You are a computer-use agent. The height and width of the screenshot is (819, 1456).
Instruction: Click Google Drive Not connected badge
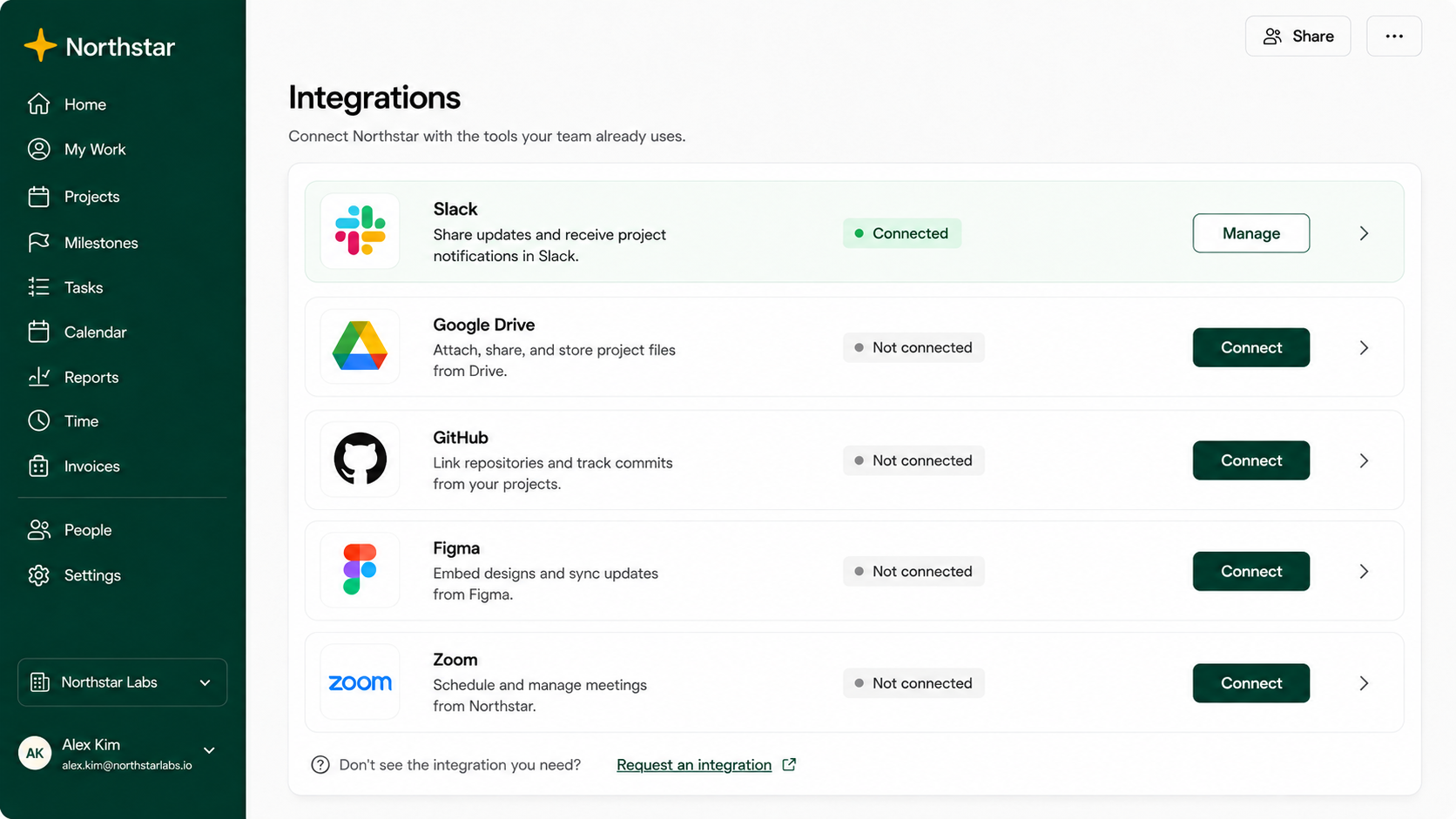913,347
